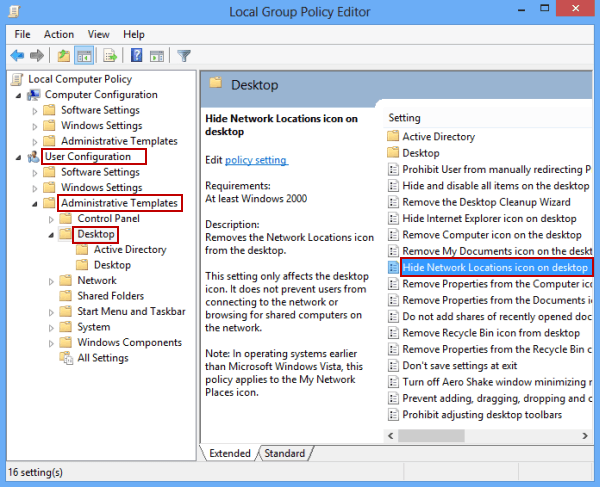Select Do not add shares of recently opened
This screenshot has height=487, width=600.
pyautogui.click(x=496, y=317)
